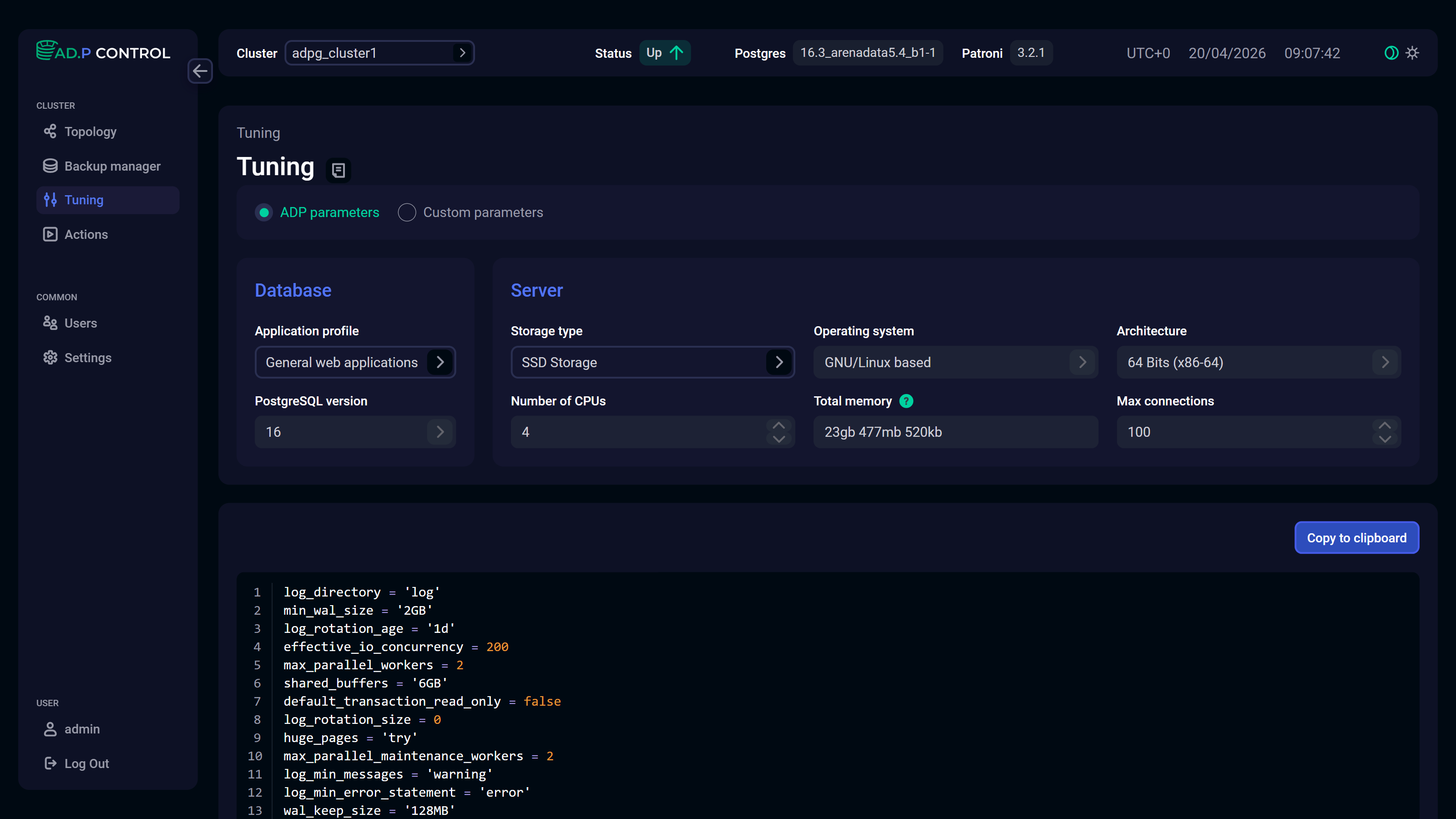
Task: Open Settings via the gear icon
Action: click(x=51, y=357)
